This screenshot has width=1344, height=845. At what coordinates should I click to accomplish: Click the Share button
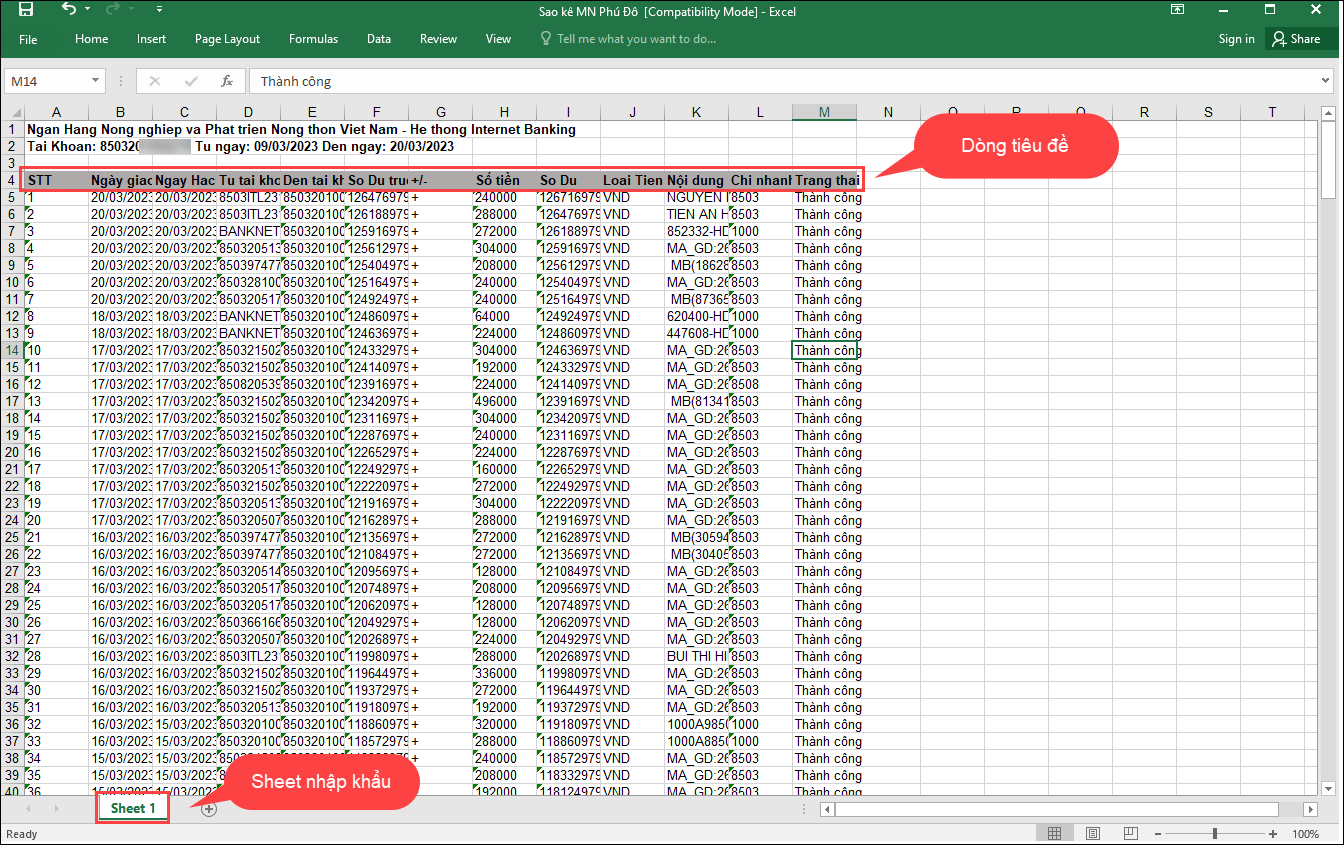(x=1296, y=39)
